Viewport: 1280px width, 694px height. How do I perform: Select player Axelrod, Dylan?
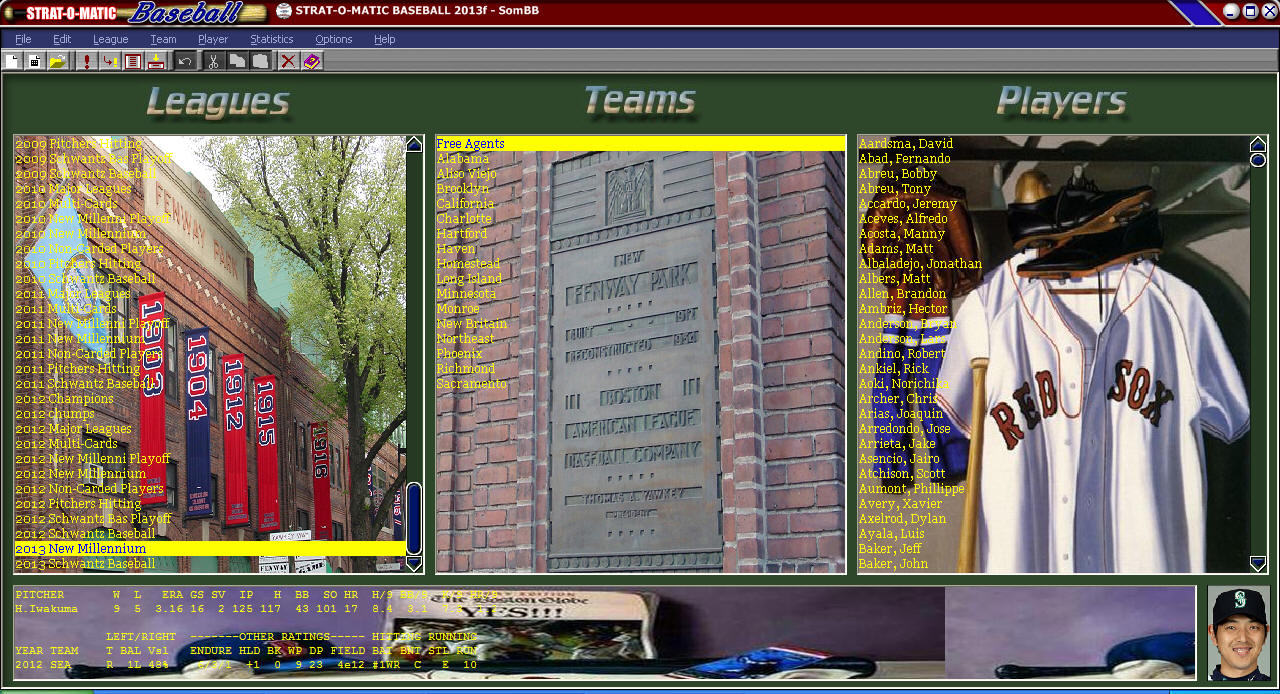(902, 519)
